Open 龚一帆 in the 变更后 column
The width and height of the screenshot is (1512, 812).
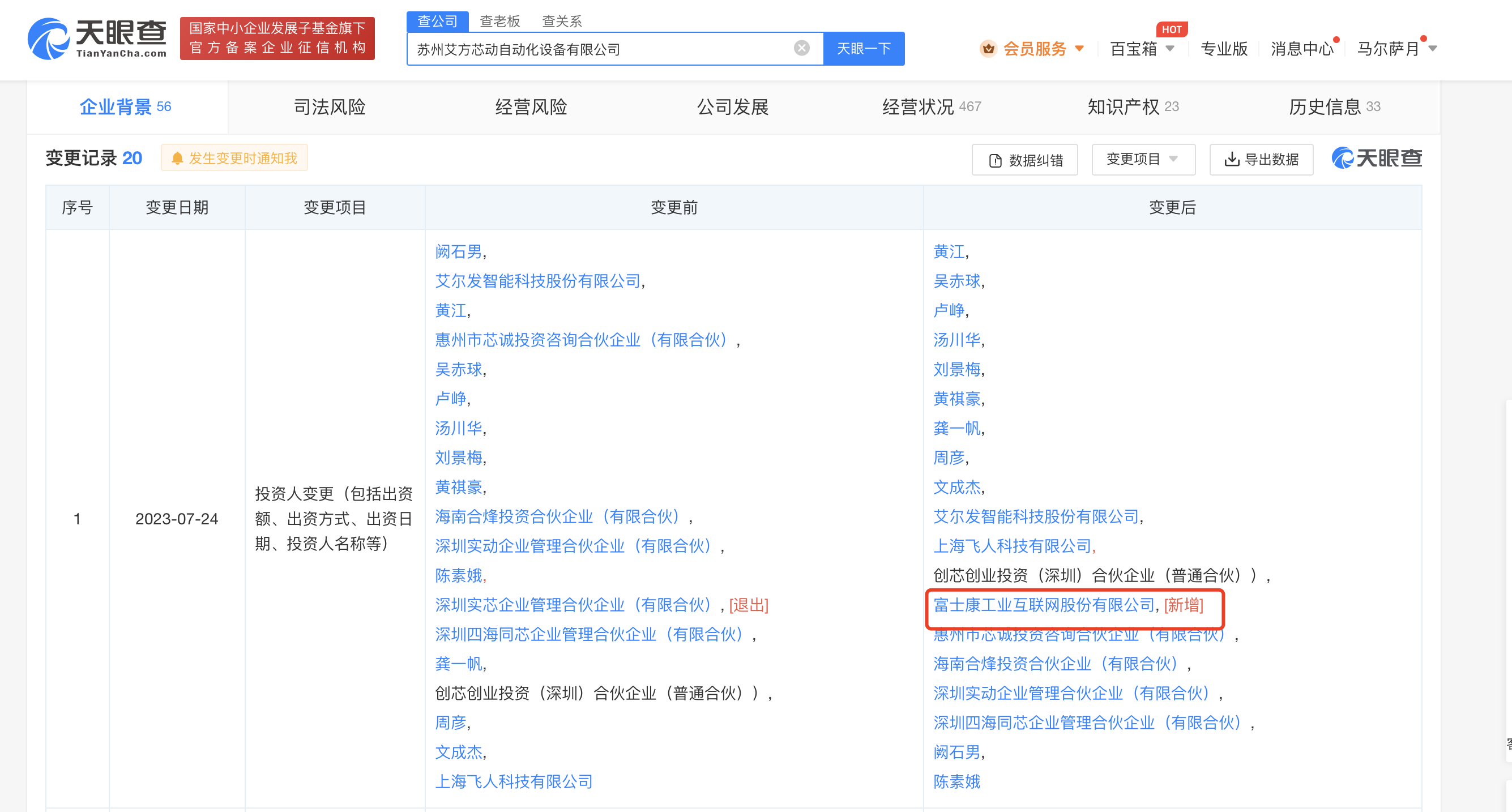(956, 428)
